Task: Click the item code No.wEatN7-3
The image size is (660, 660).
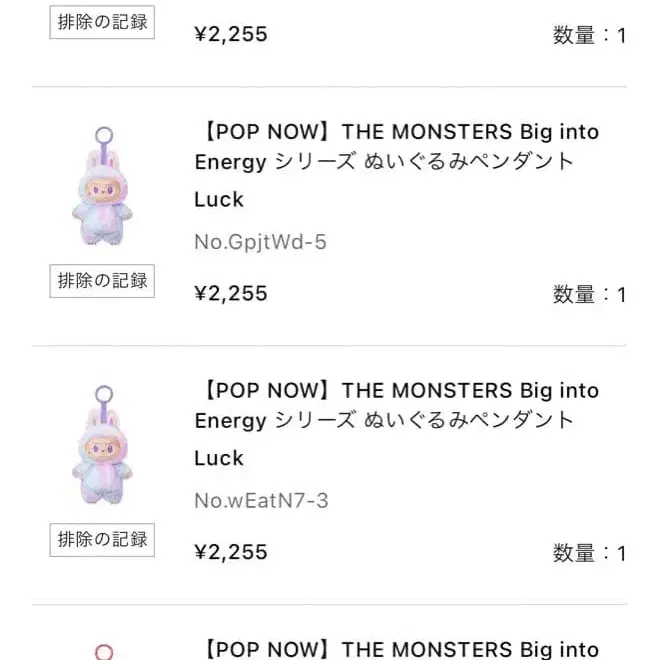Action: coord(261,499)
